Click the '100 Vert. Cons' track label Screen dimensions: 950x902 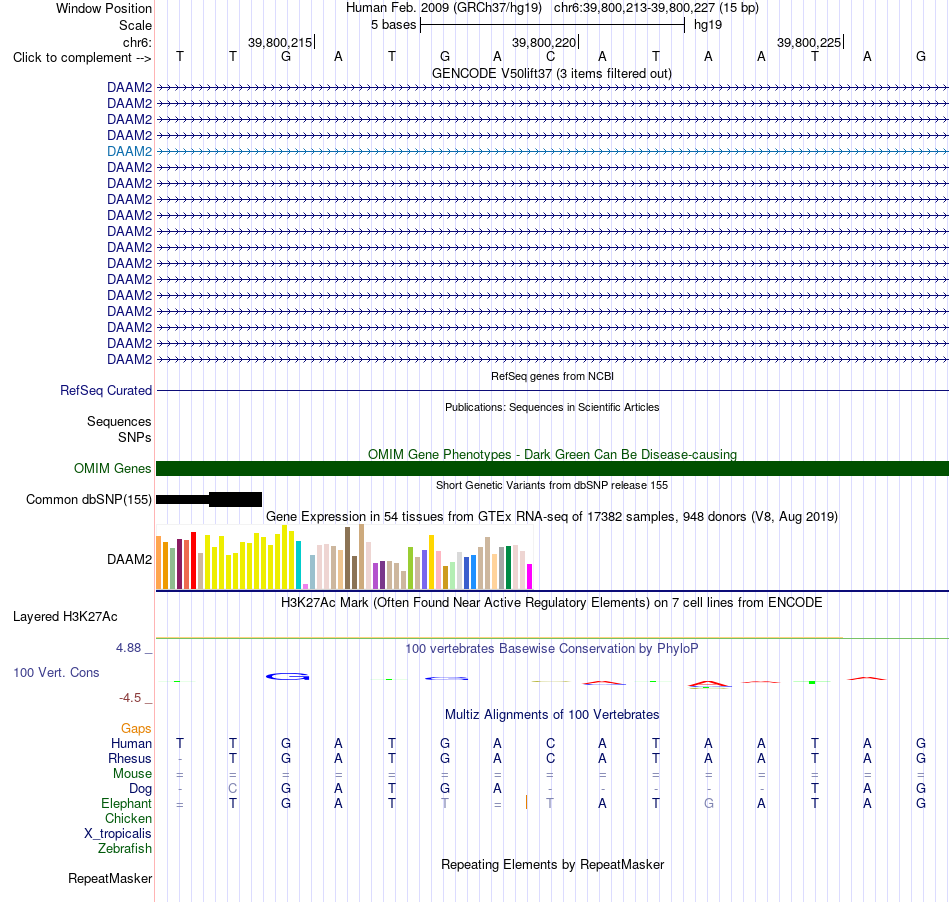pos(56,672)
